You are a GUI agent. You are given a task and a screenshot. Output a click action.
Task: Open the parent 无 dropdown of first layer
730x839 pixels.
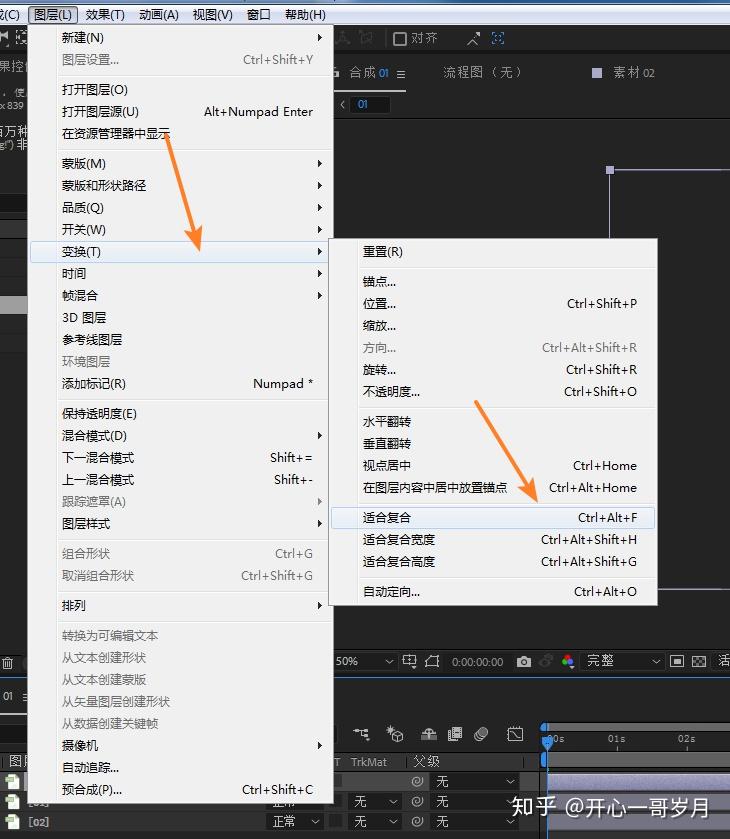[474, 782]
